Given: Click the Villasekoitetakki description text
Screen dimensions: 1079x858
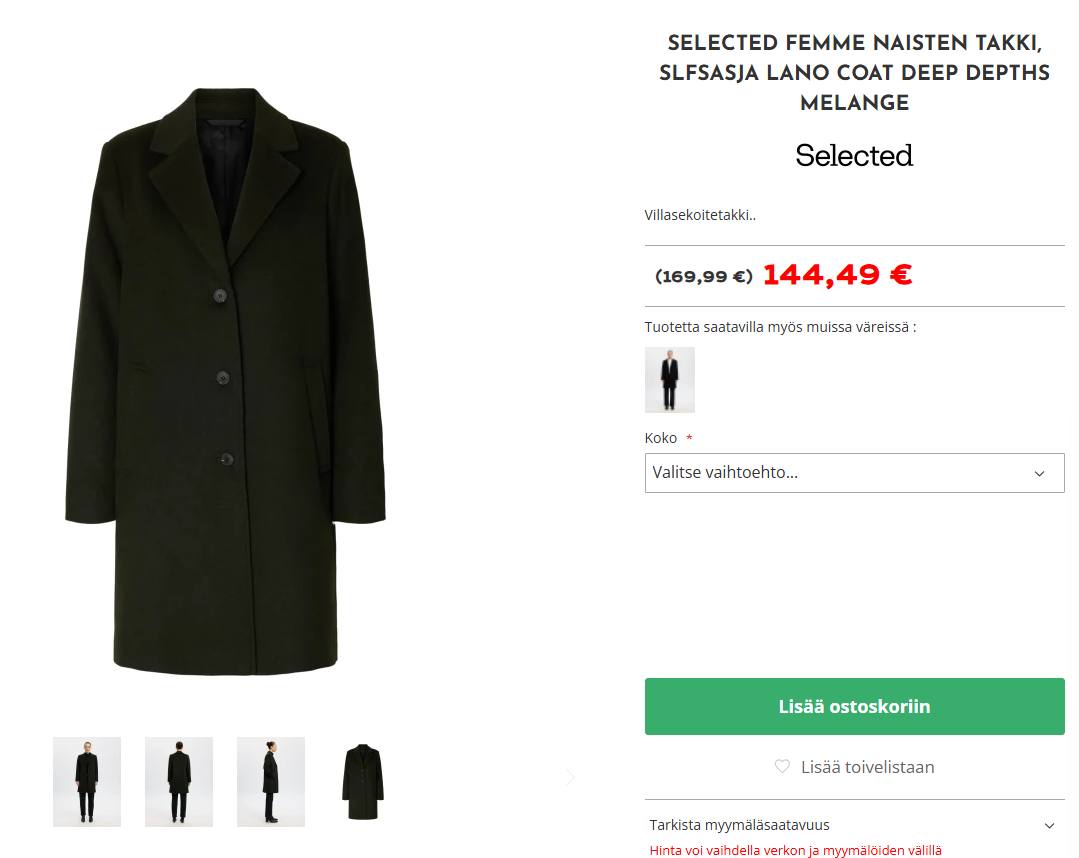Looking at the screenshot, I should click(x=700, y=215).
